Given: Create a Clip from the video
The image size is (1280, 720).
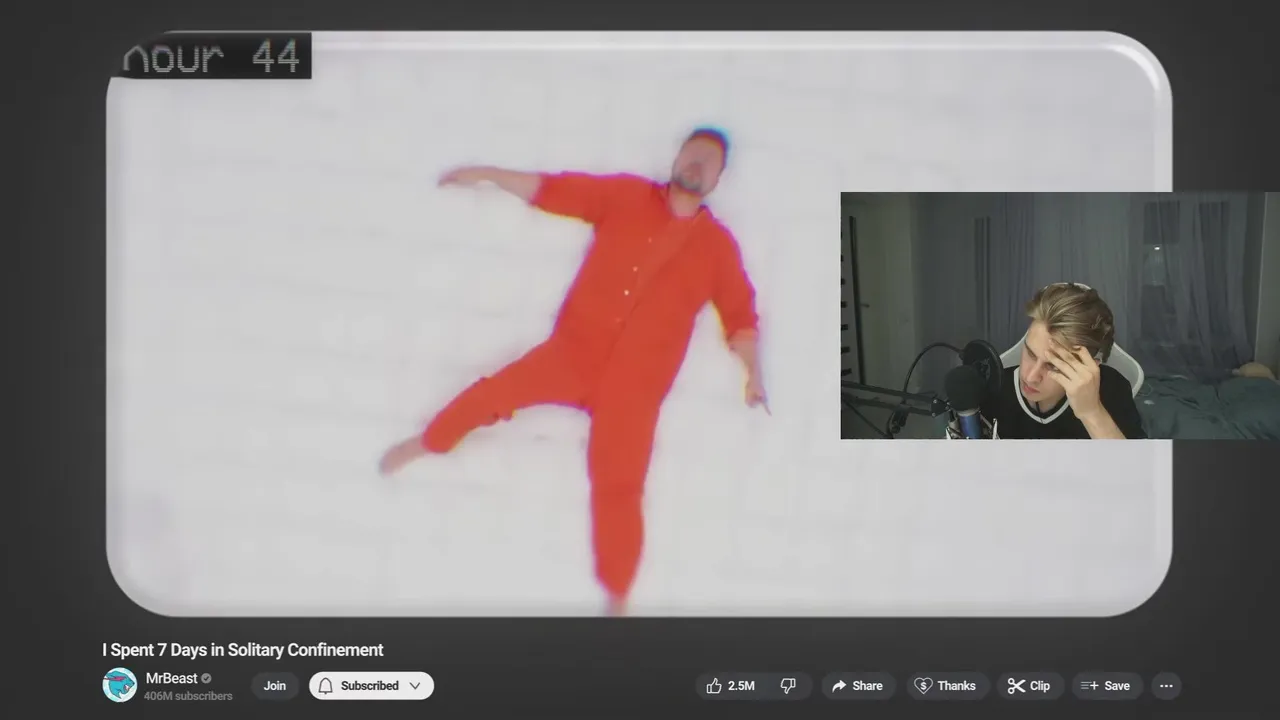Looking at the screenshot, I should tap(1029, 686).
